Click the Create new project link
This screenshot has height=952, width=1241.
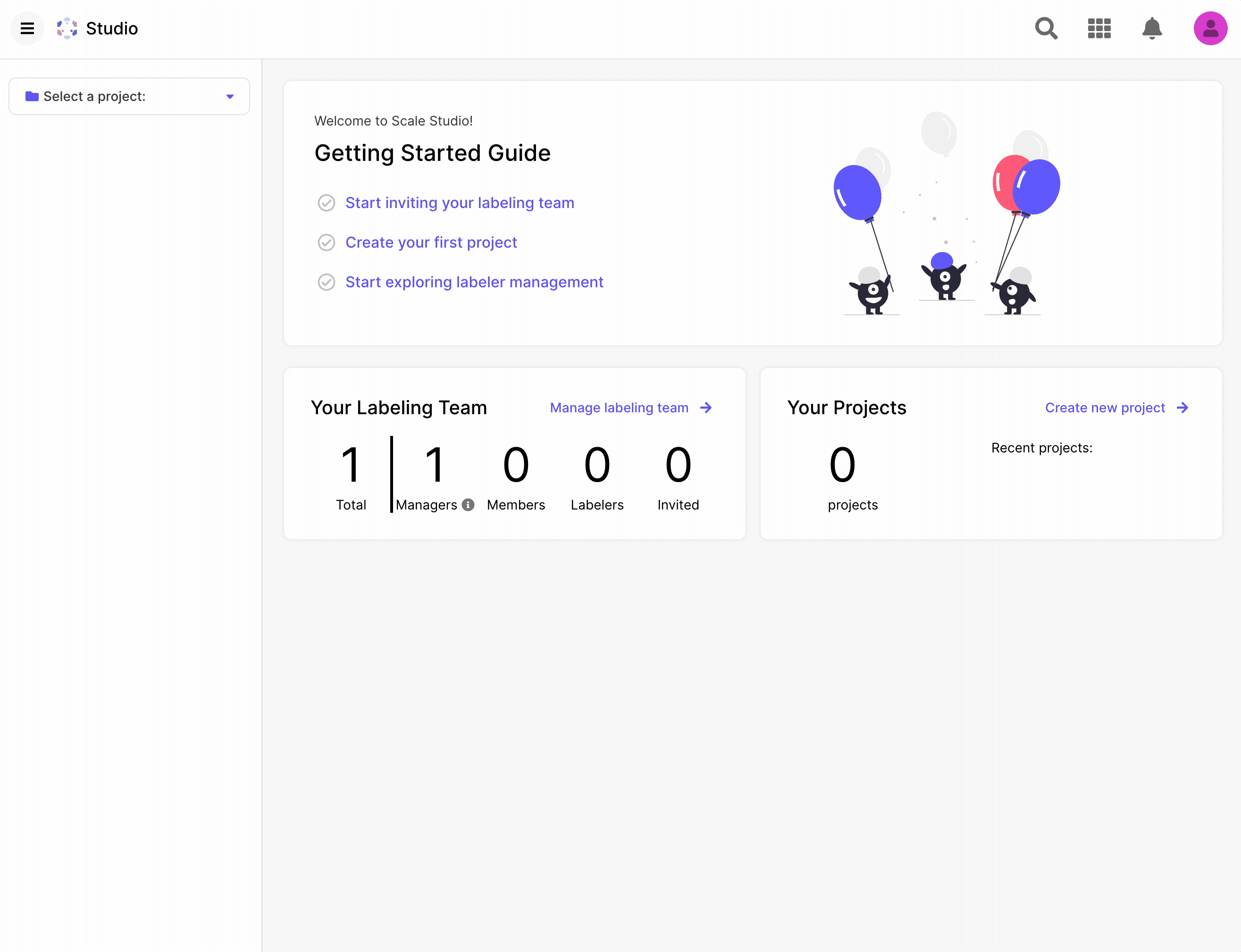click(1105, 408)
